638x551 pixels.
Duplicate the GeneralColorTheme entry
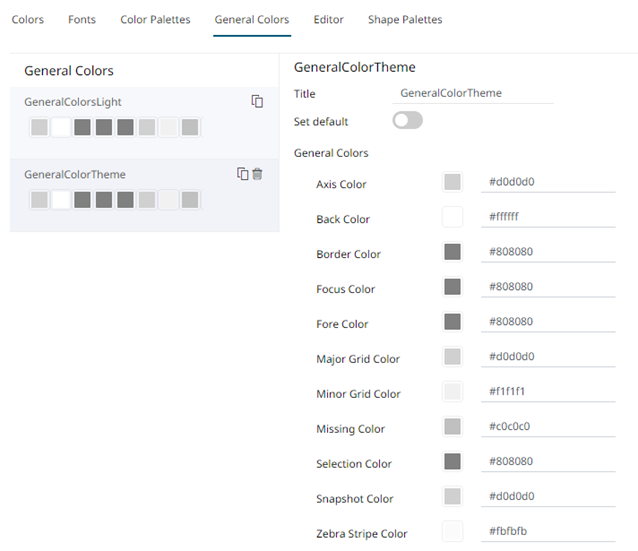(x=242, y=174)
